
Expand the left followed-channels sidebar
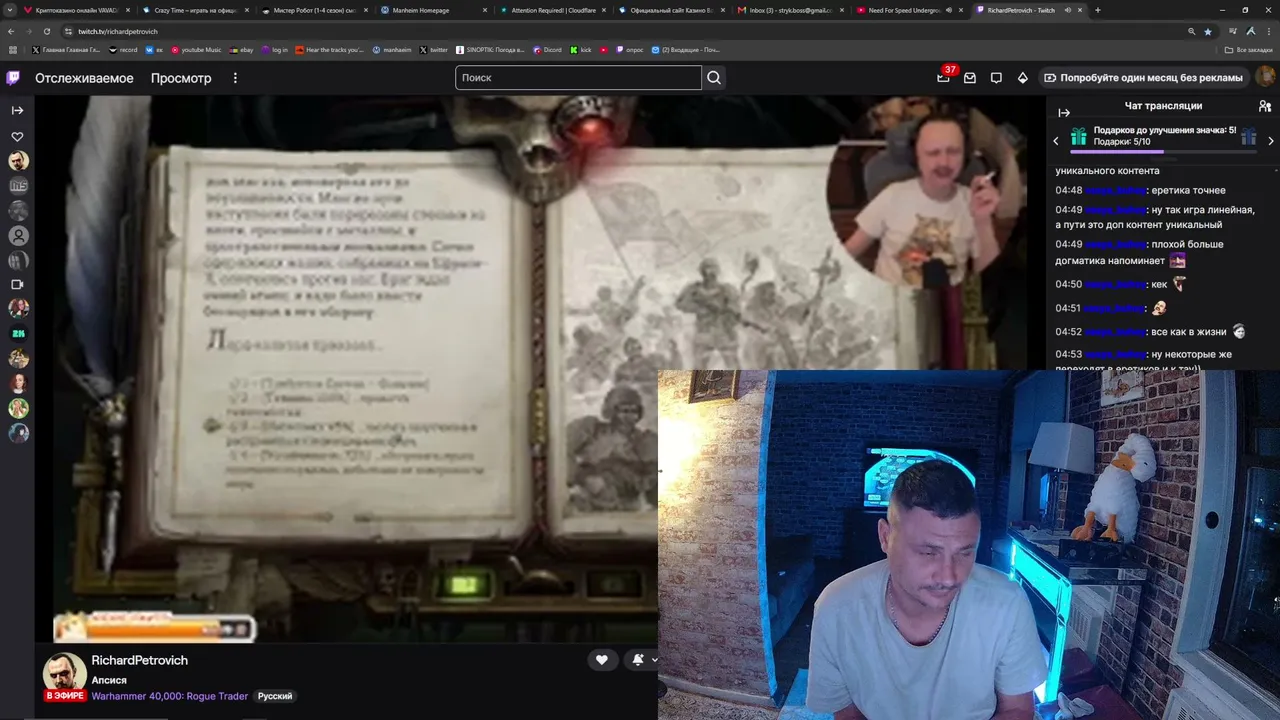pyautogui.click(x=17, y=110)
